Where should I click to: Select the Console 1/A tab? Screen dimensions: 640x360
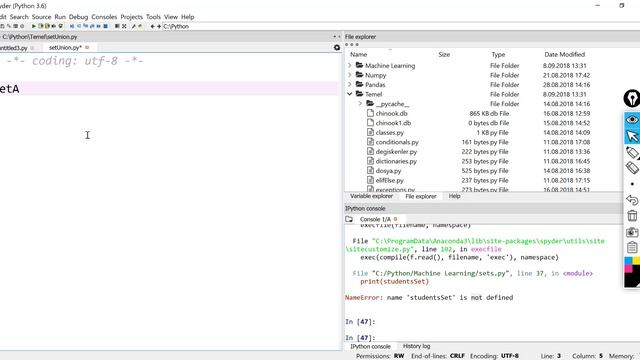pyautogui.click(x=375, y=219)
